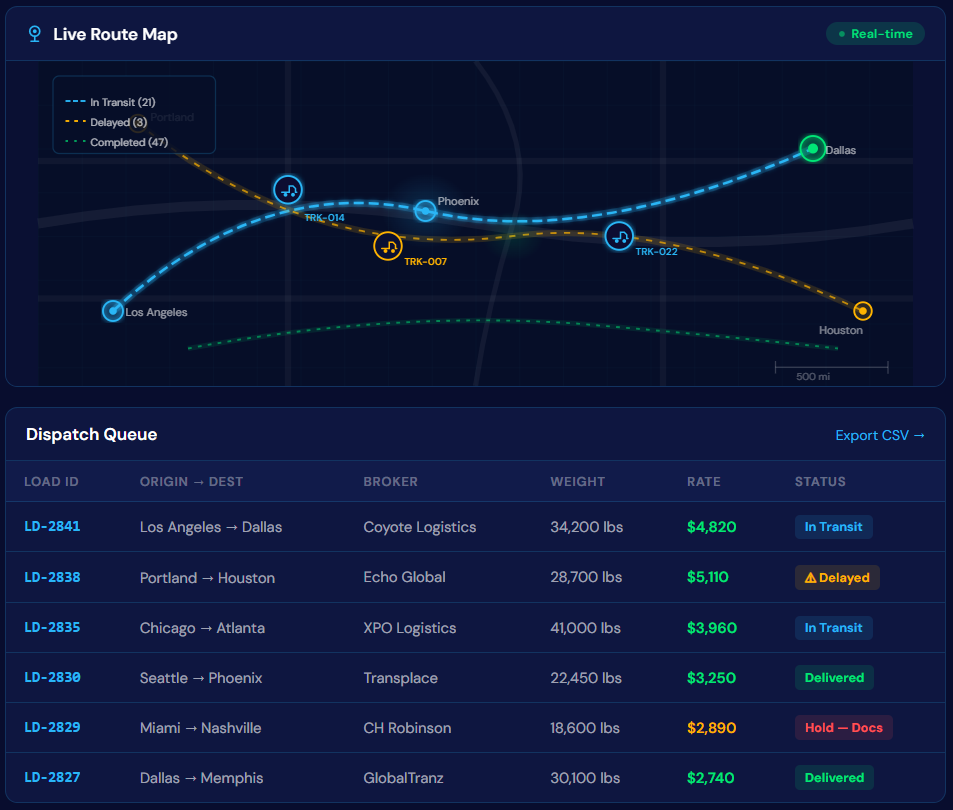Click the $3,960 rate value
Image resolution: width=953 pixels, height=810 pixels.
712,628
